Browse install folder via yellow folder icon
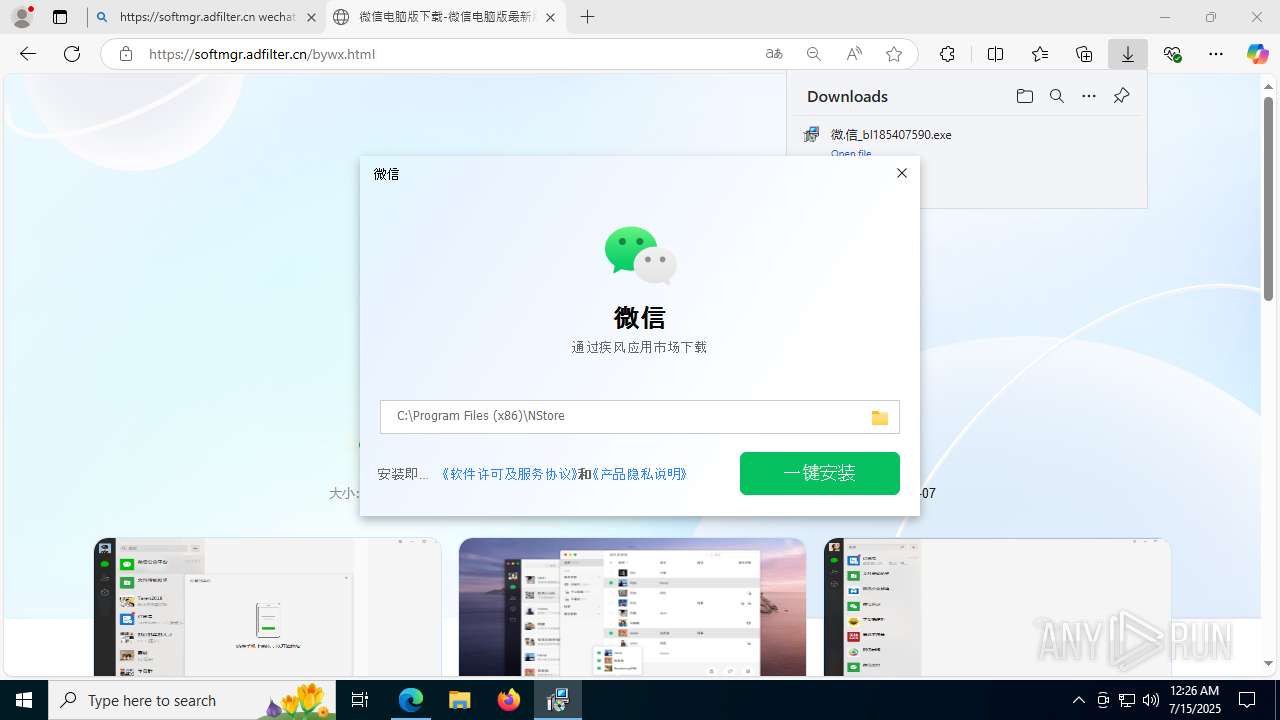 click(880, 417)
